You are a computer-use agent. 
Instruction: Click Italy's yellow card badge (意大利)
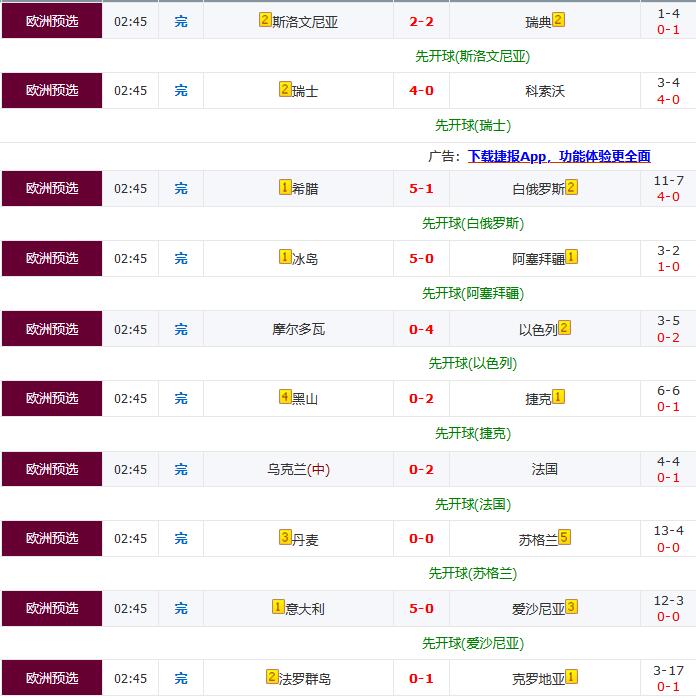click(x=278, y=606)
